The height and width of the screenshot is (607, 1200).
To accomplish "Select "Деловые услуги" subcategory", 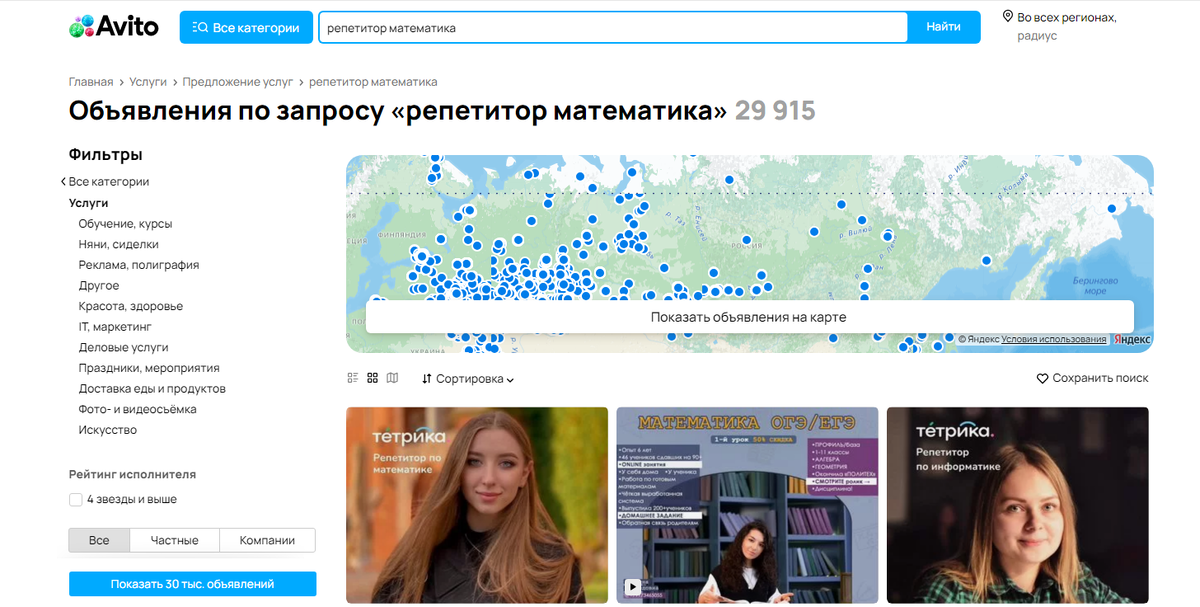I will point(124,348).
